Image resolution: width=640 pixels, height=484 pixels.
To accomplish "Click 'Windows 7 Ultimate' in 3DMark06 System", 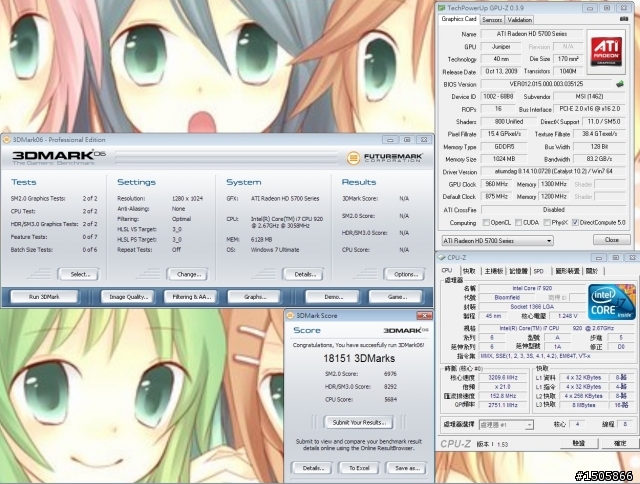I will pos(275,250).
